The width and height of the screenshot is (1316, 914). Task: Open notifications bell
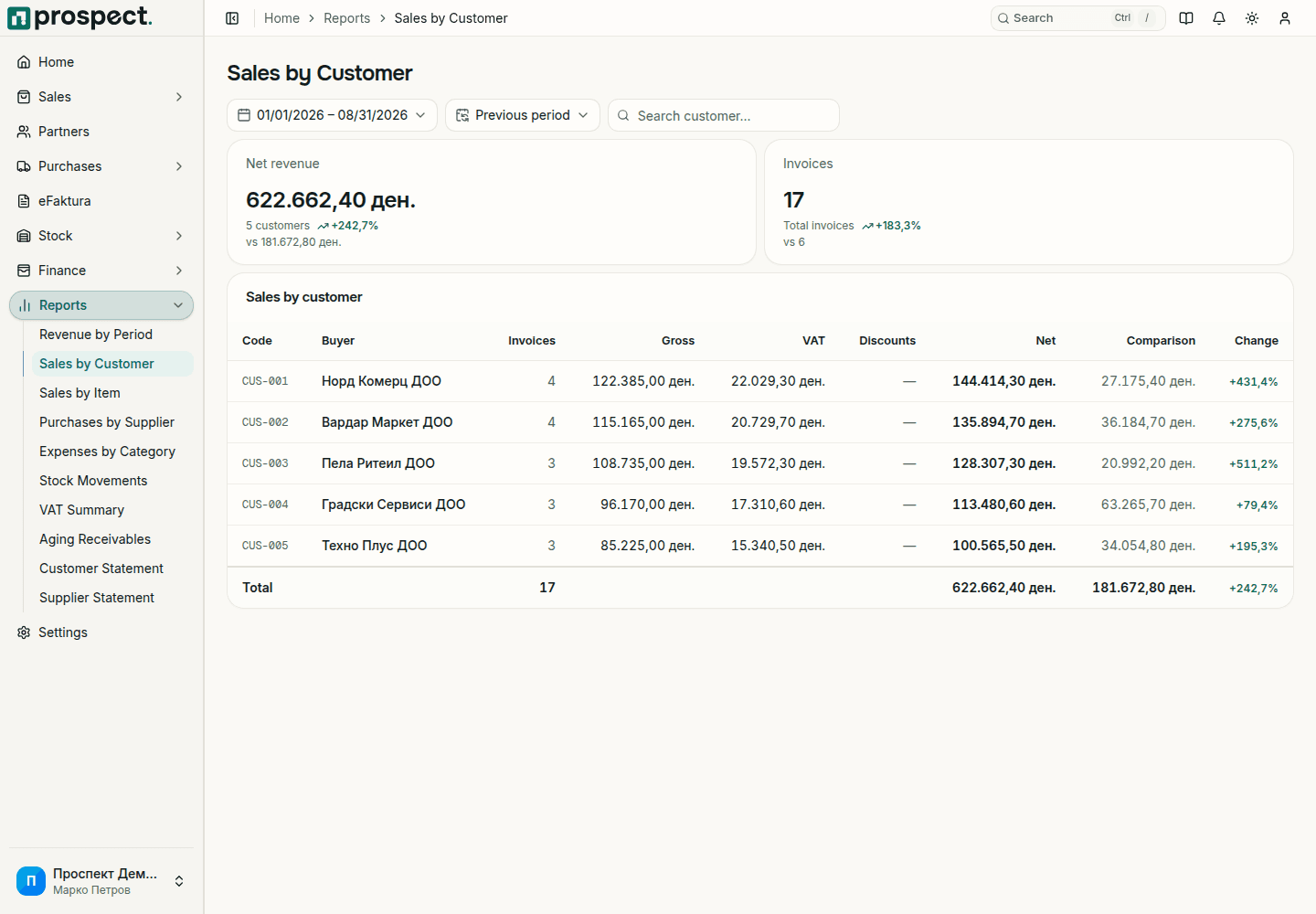point(1219,18)
